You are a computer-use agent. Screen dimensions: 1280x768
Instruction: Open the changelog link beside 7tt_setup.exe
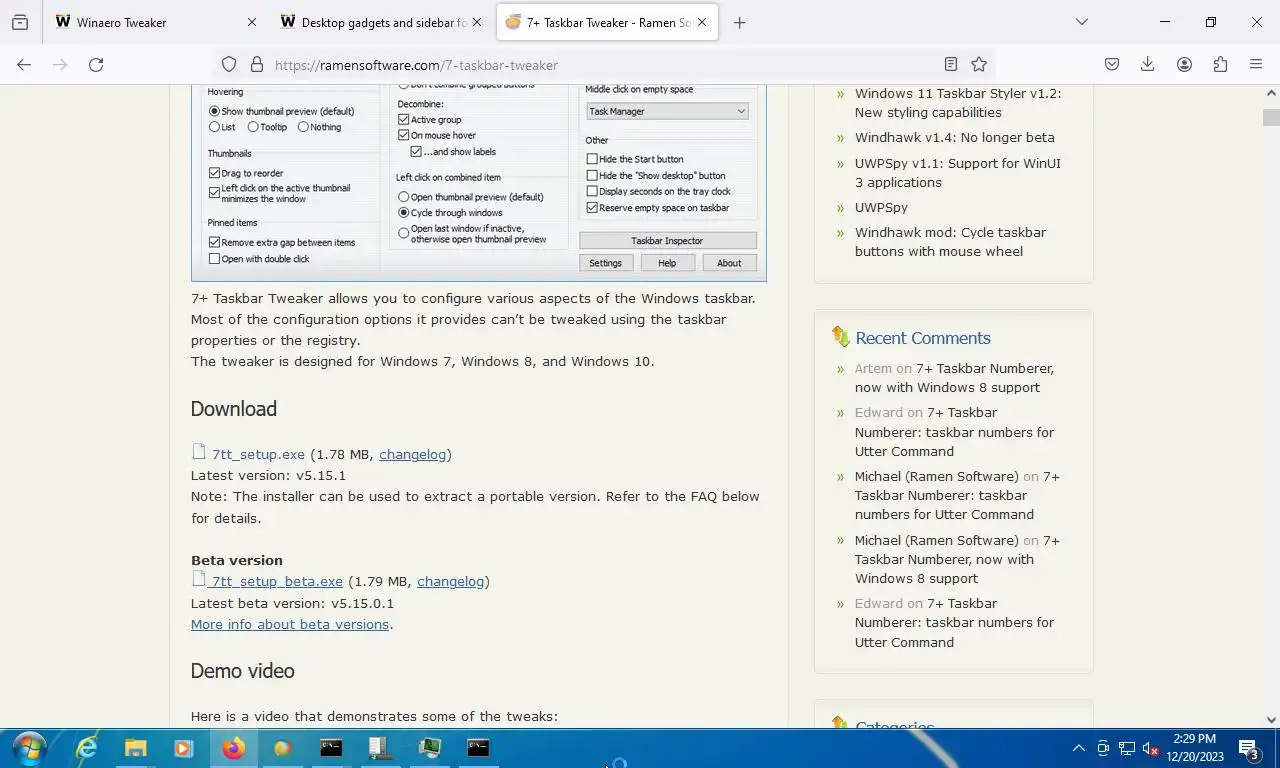pyautogui.click(x=412, y=454)
